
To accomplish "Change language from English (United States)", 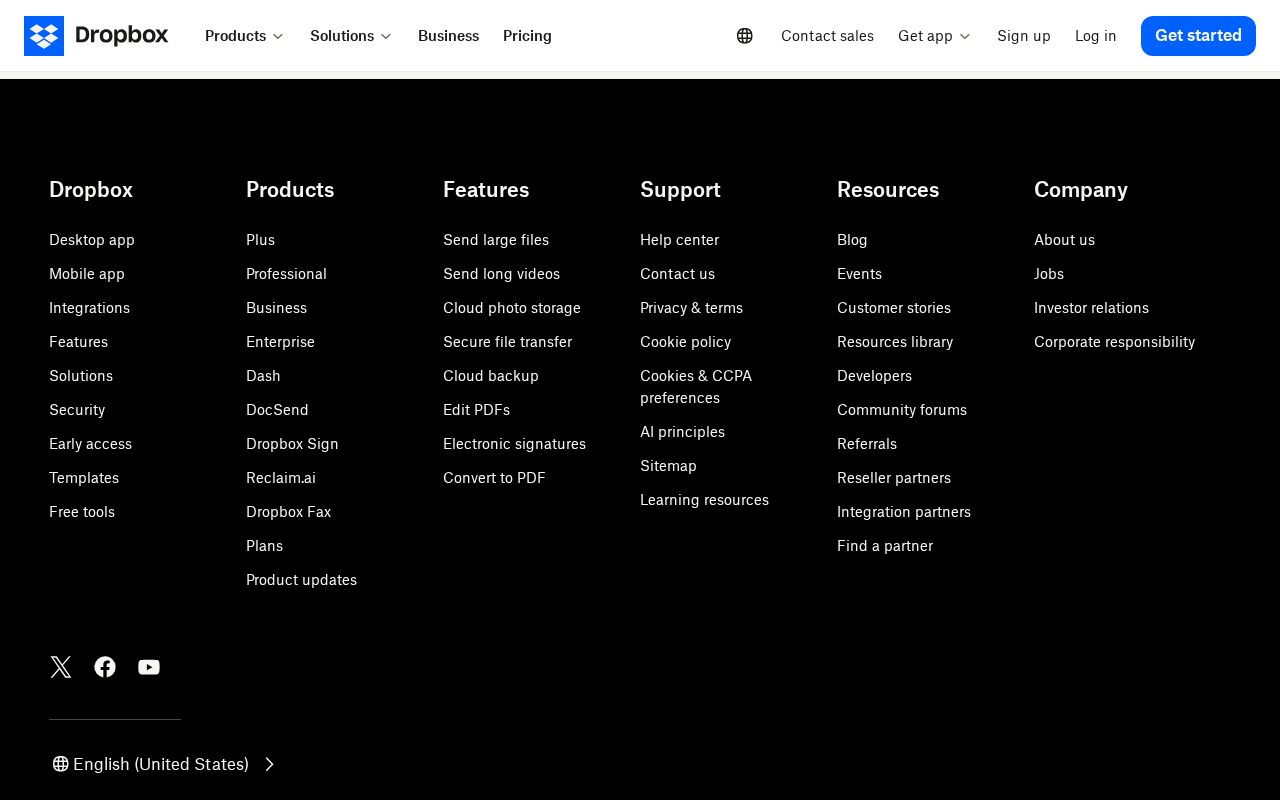I will point(164,764).
